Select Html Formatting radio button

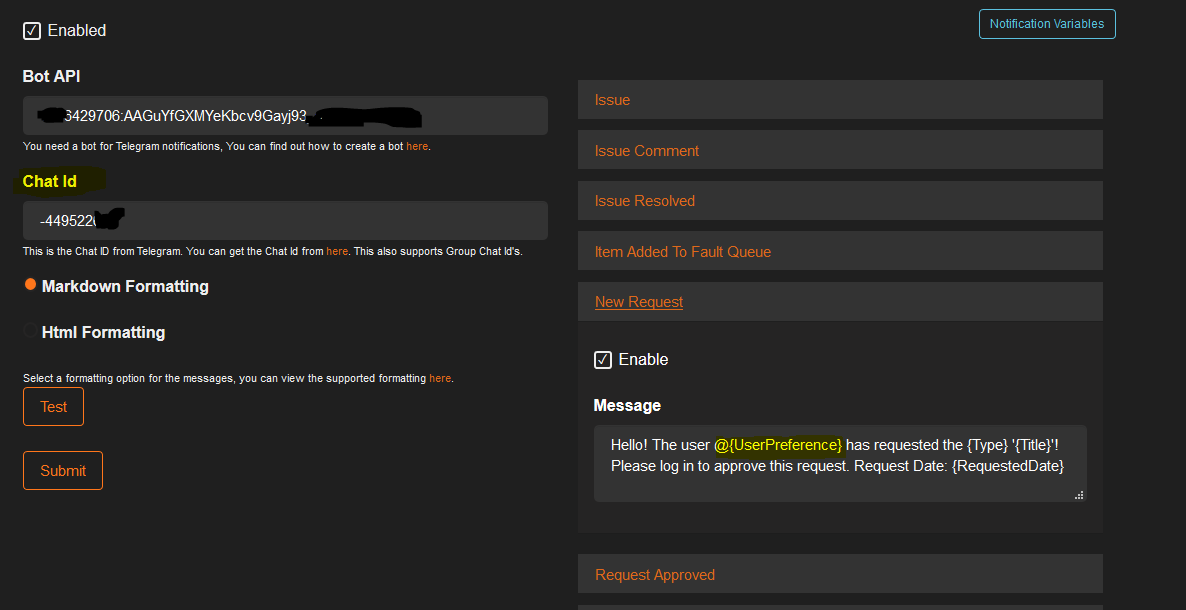[30, 331]
